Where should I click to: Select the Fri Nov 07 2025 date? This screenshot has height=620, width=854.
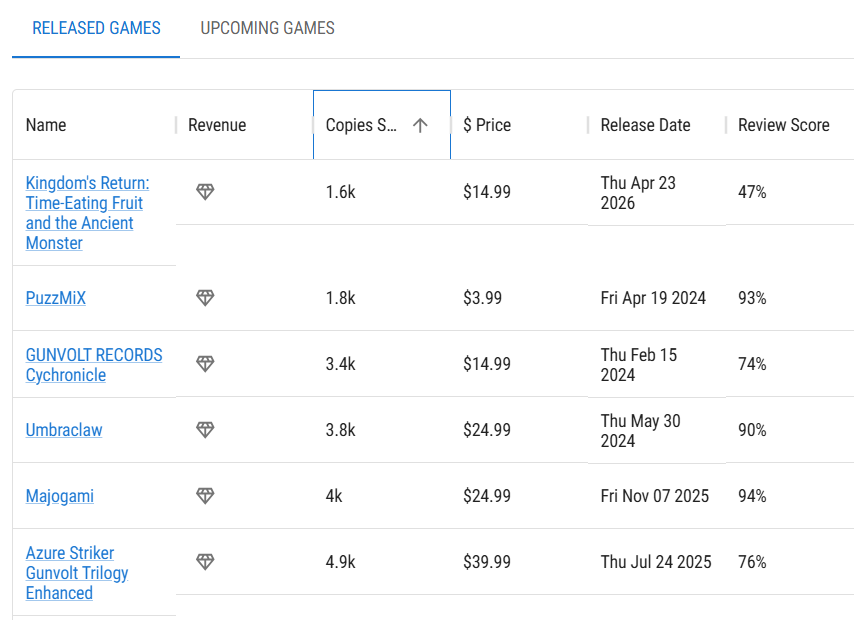pos(655,496)
